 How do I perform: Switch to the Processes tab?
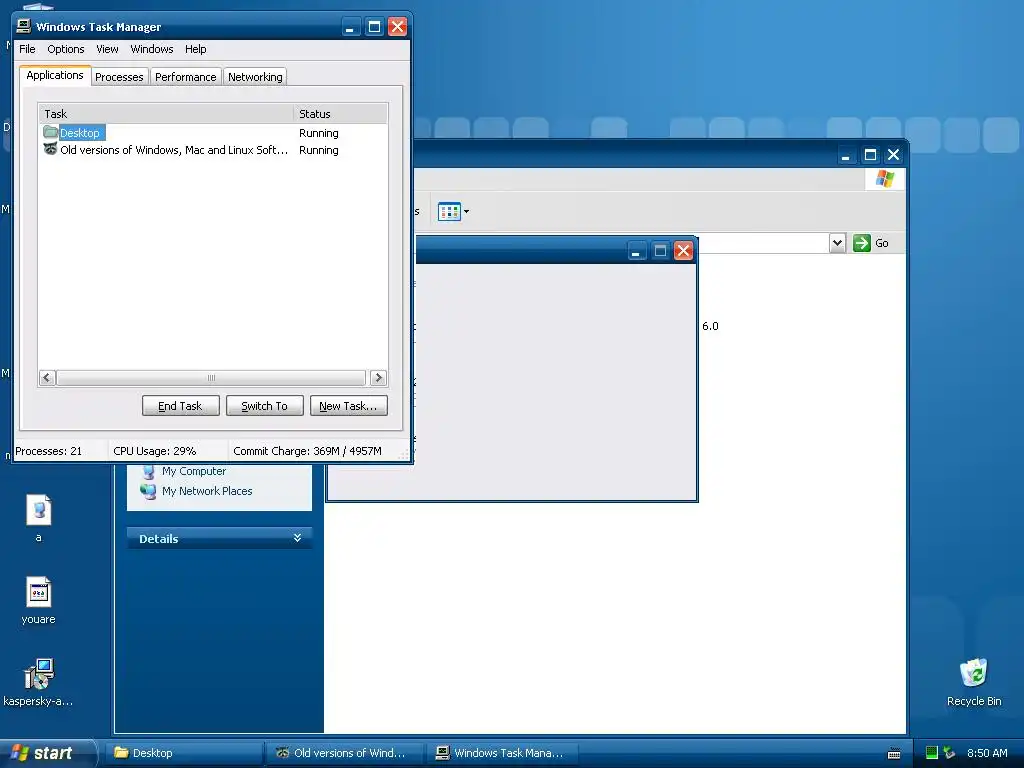tap(119, 77)
